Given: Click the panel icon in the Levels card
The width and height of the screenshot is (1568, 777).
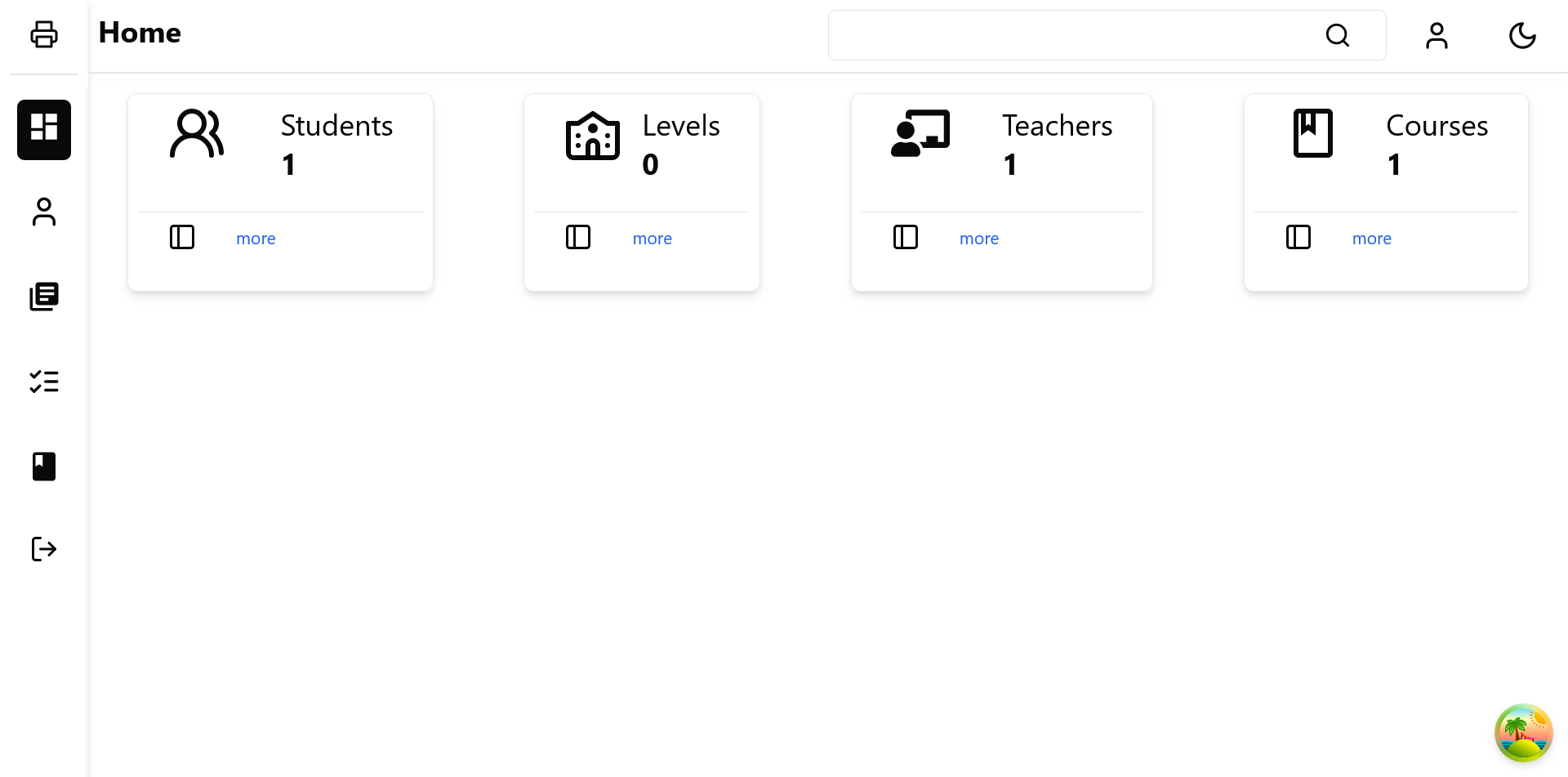Looking at the screenshot, I should coord(578,237).
